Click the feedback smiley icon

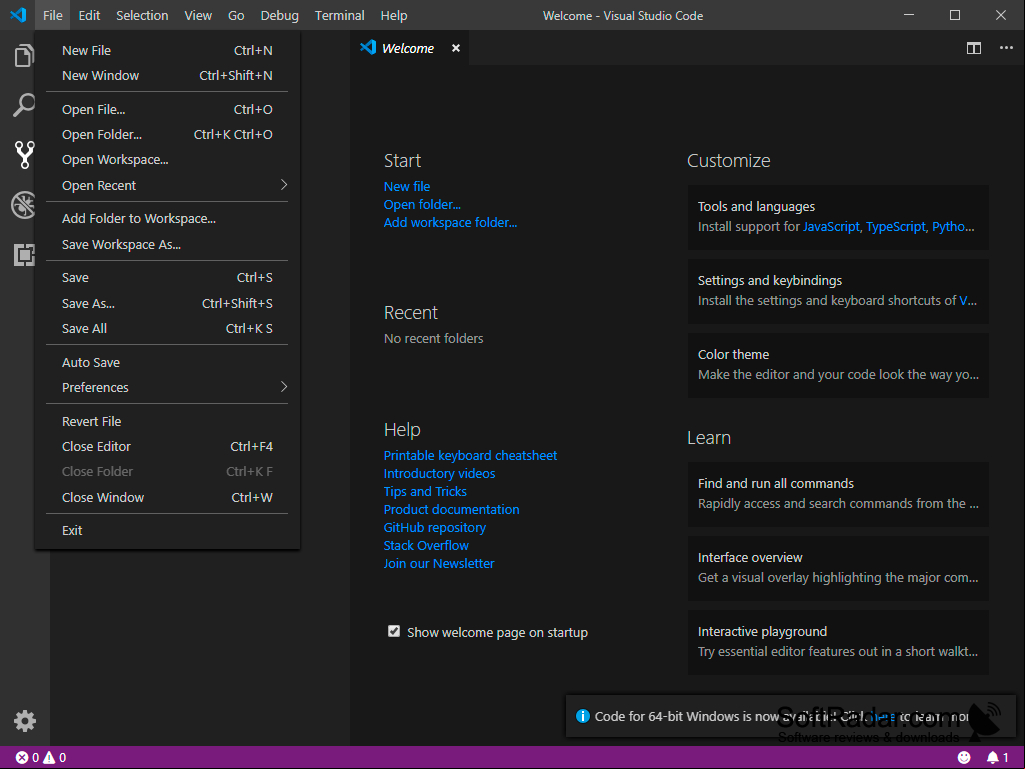[964, 757]
